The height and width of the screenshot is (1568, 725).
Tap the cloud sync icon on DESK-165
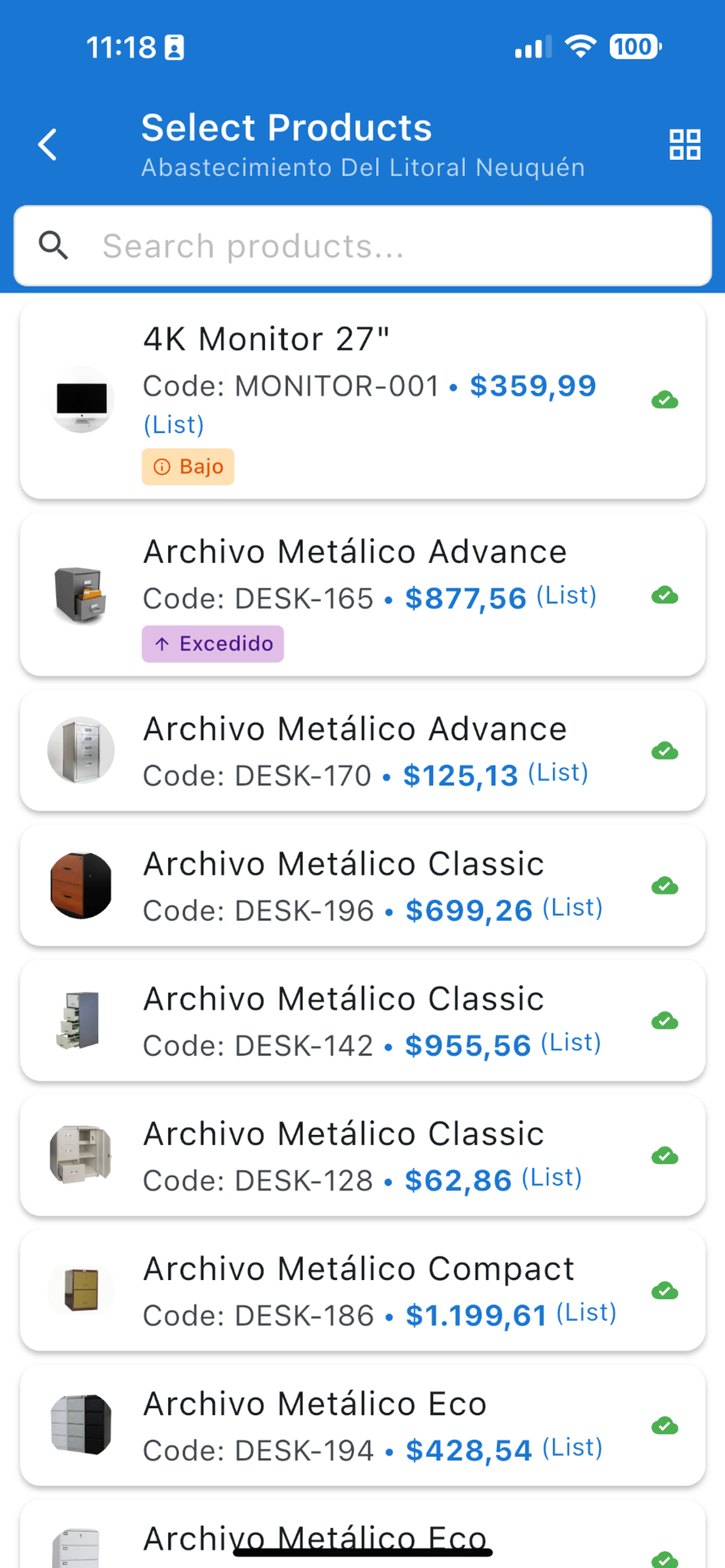(665, 595)
